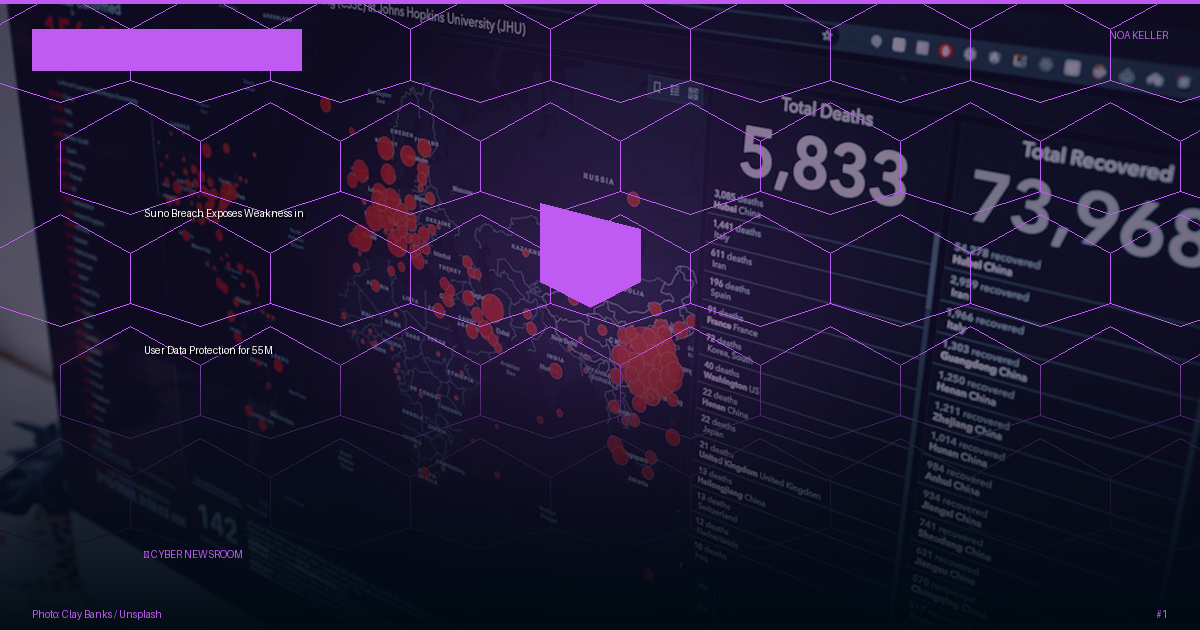
Task: Open the 'Photo: Clay Banks / Unsplash' credit
Action: [97, 614]
